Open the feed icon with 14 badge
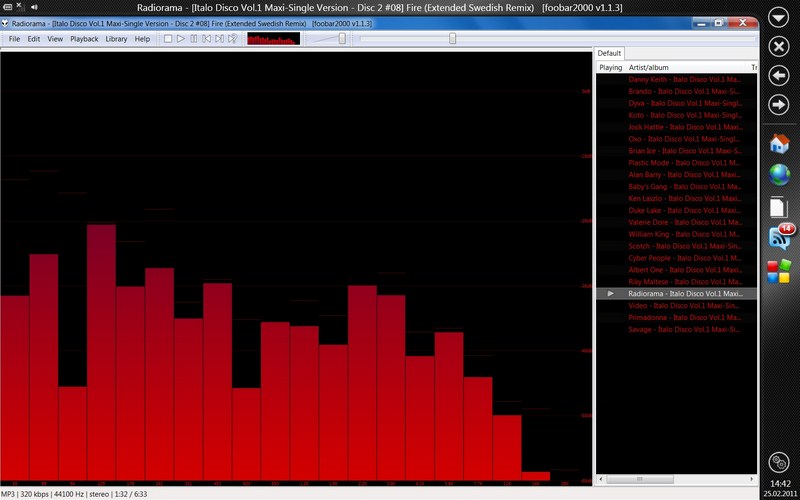The width and height of the screenshot is (800, 500). click(x=779, y=238)
